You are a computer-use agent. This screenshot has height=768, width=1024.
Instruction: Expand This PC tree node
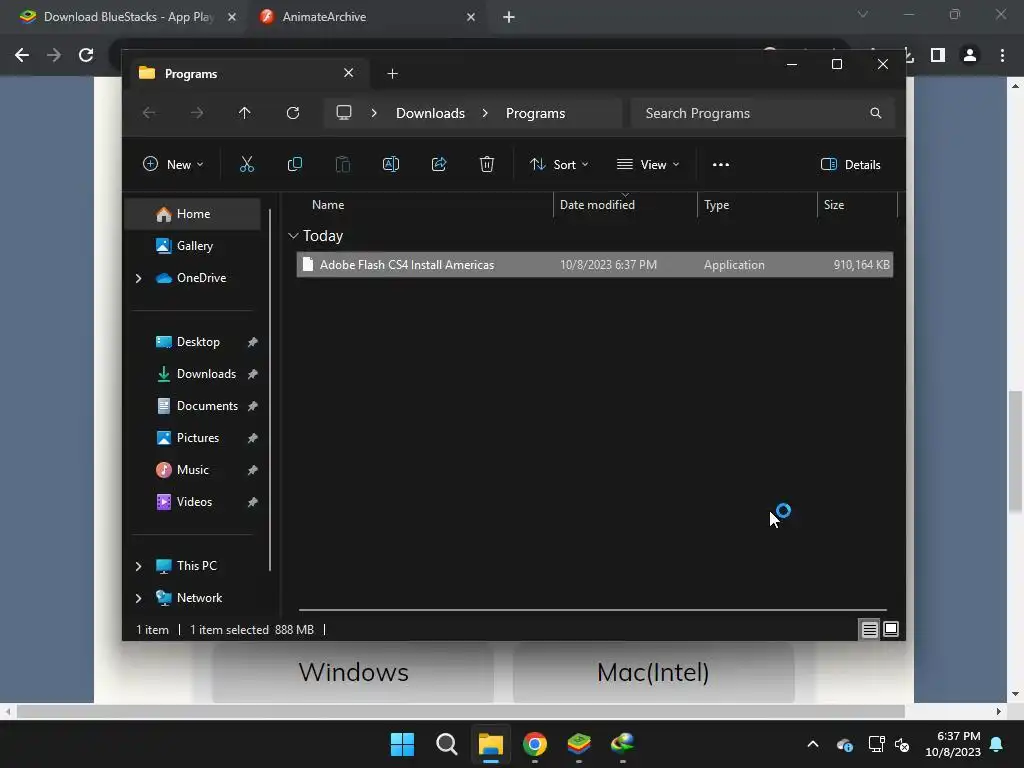click(x=138, y=566)
